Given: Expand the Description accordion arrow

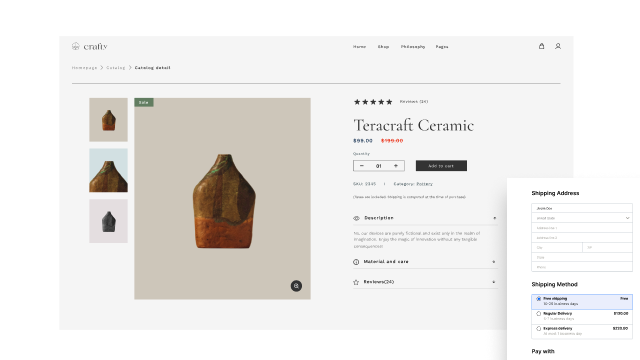Looking at the screenshot, I should click(x=494, y=218).
